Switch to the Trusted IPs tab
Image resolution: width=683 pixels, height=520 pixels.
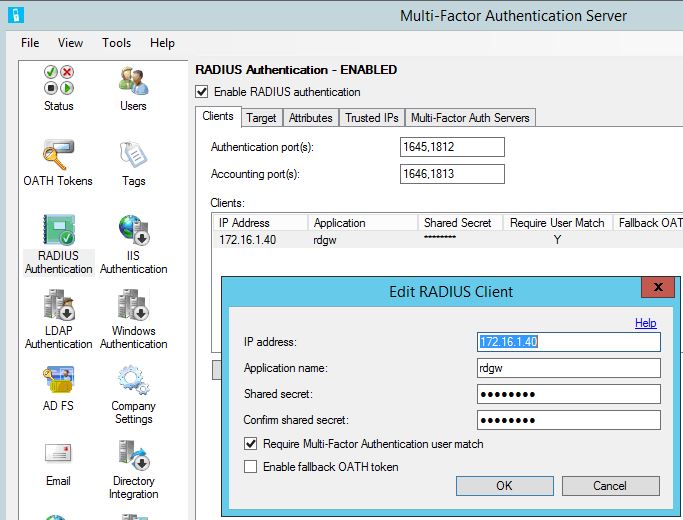pyautogui.click(x=372, y=118)
